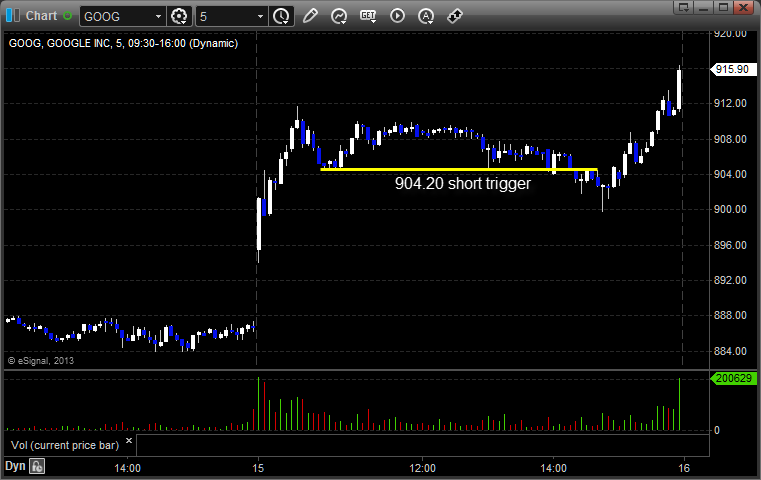This screenshot has height=480, width=761.
Task: Close the Vol study tab
Action: pyautogui.click(x=129, y=441)
